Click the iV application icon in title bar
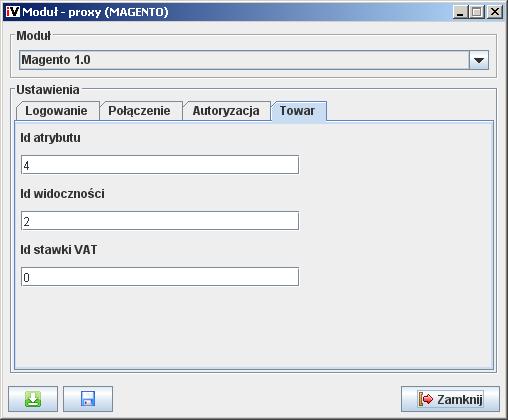This screenshot has height=420, width=508. 13,12
